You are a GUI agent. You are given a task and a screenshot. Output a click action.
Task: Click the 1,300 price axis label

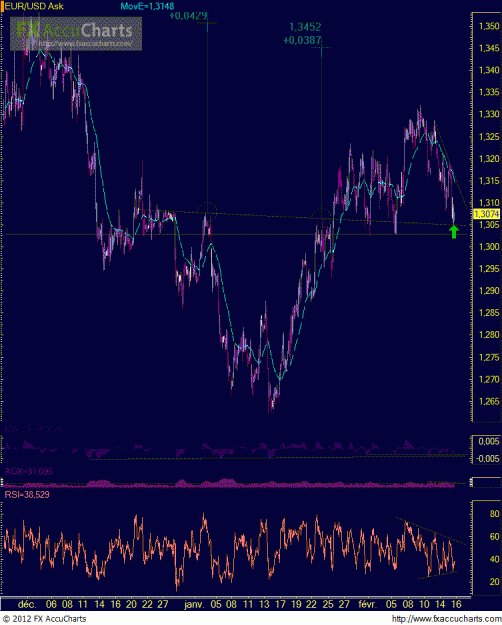pos(489,247)
